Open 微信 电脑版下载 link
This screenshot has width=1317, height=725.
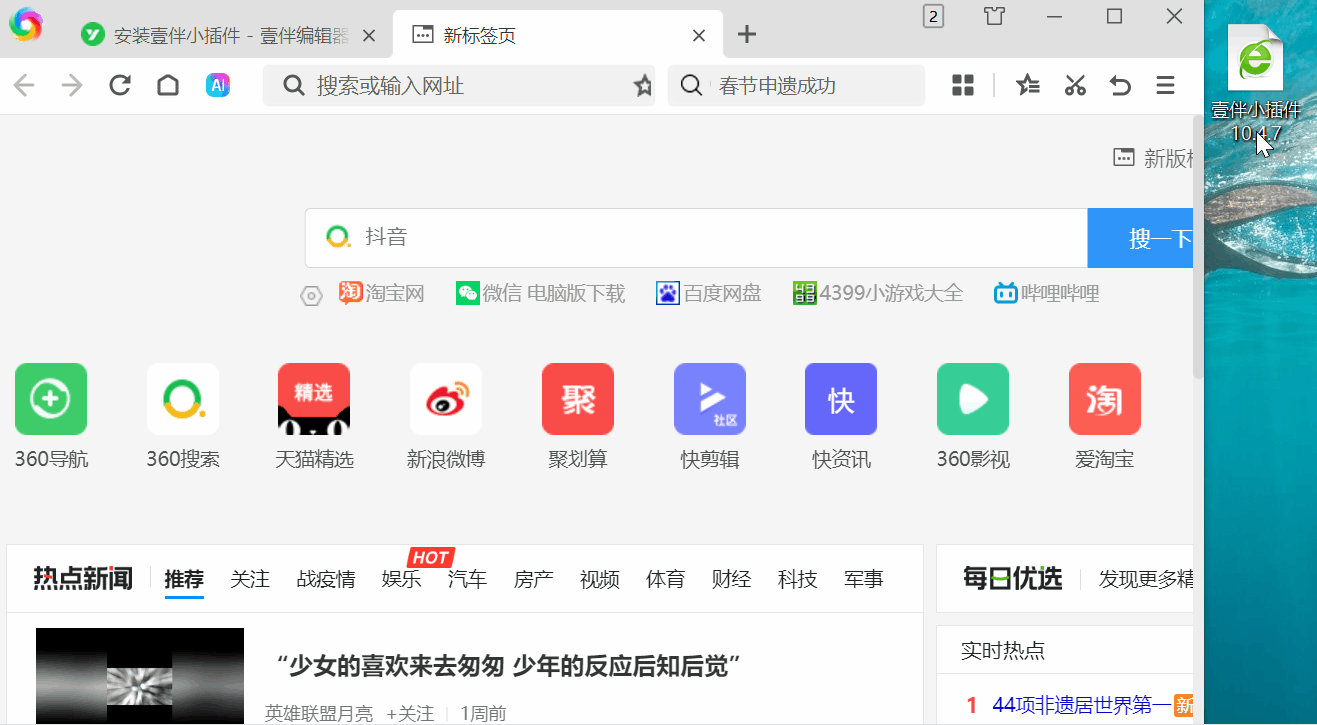tap(540, 293)
